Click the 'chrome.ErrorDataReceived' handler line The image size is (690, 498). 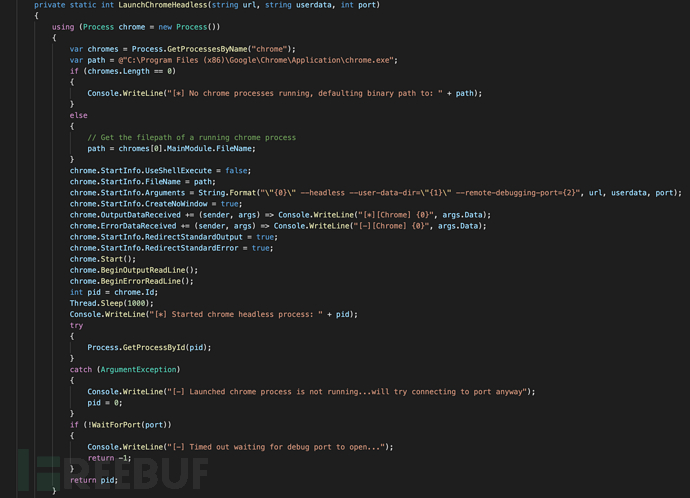pos(278,226)
